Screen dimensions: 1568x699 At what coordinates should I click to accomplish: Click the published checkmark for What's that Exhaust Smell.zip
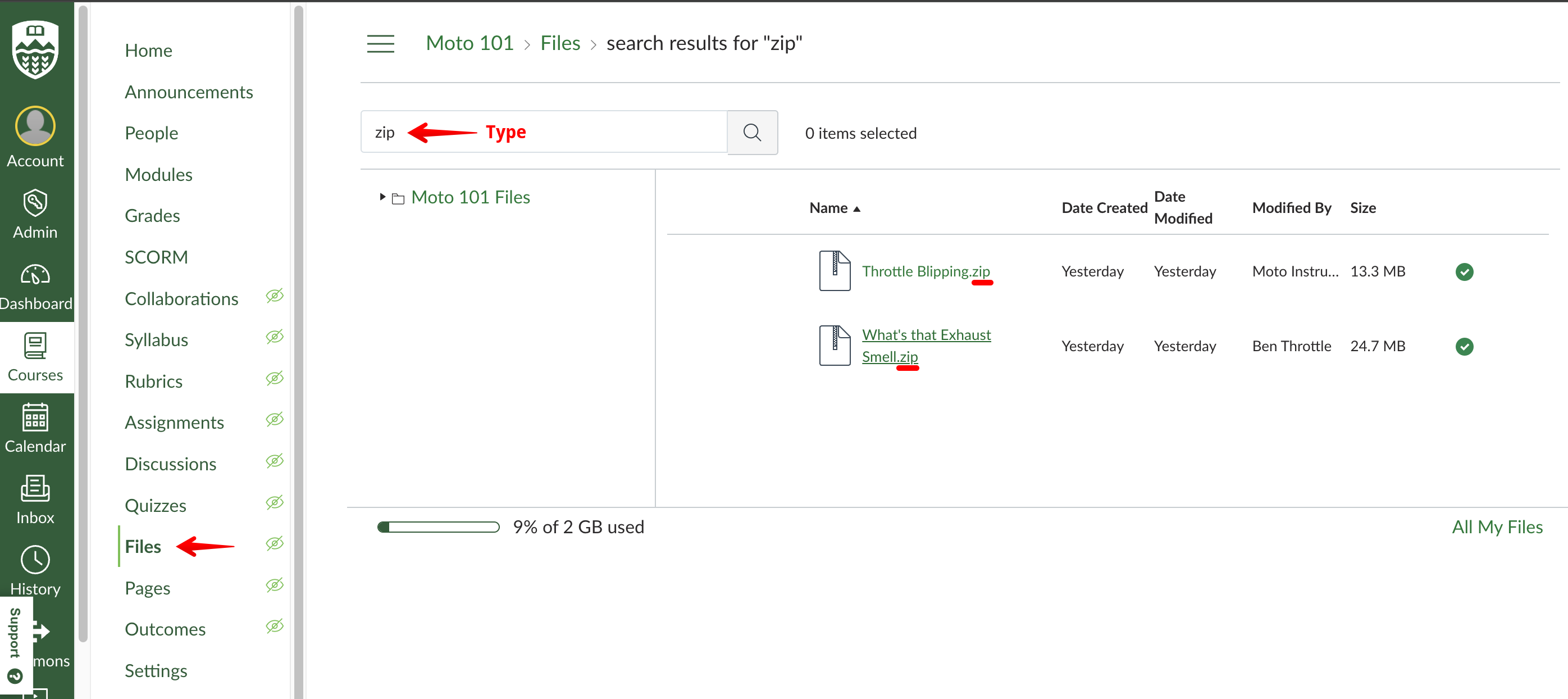point(1464,347)
